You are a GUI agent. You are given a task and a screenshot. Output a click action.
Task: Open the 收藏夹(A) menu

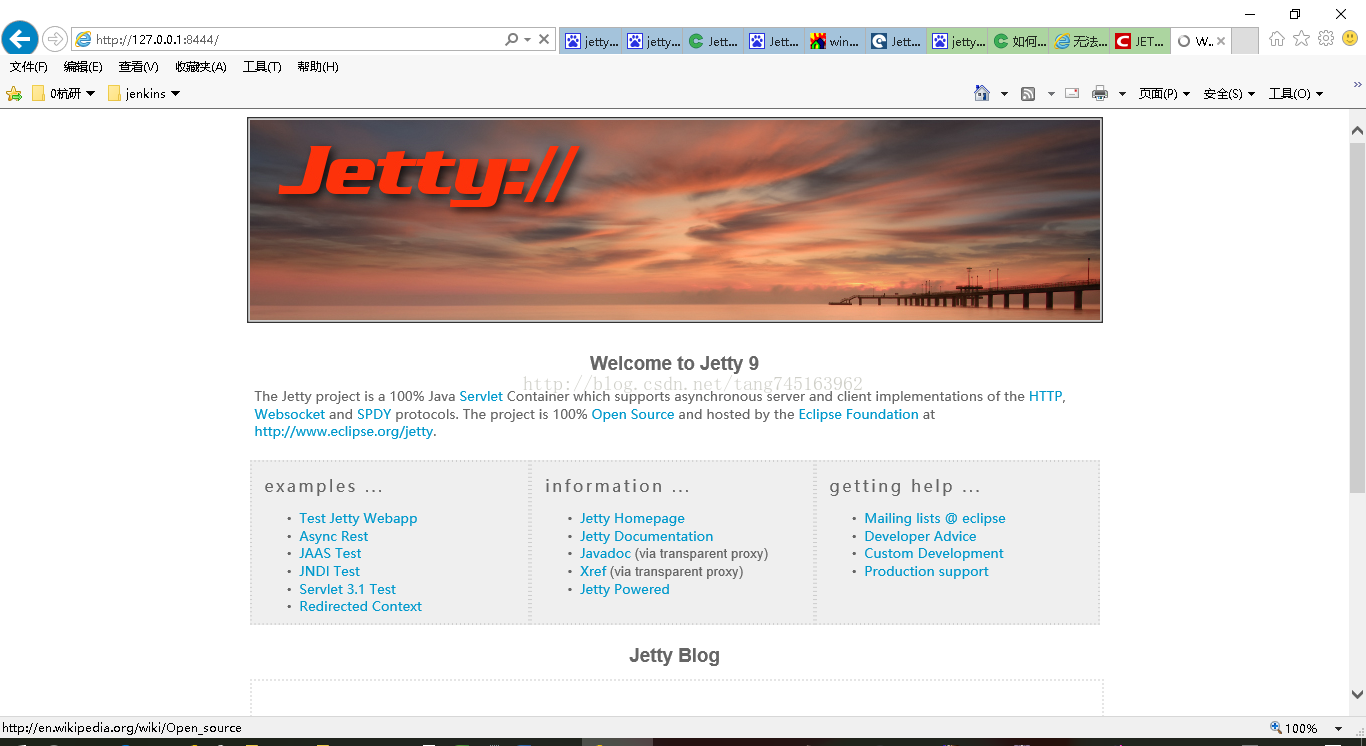[201, 67]
